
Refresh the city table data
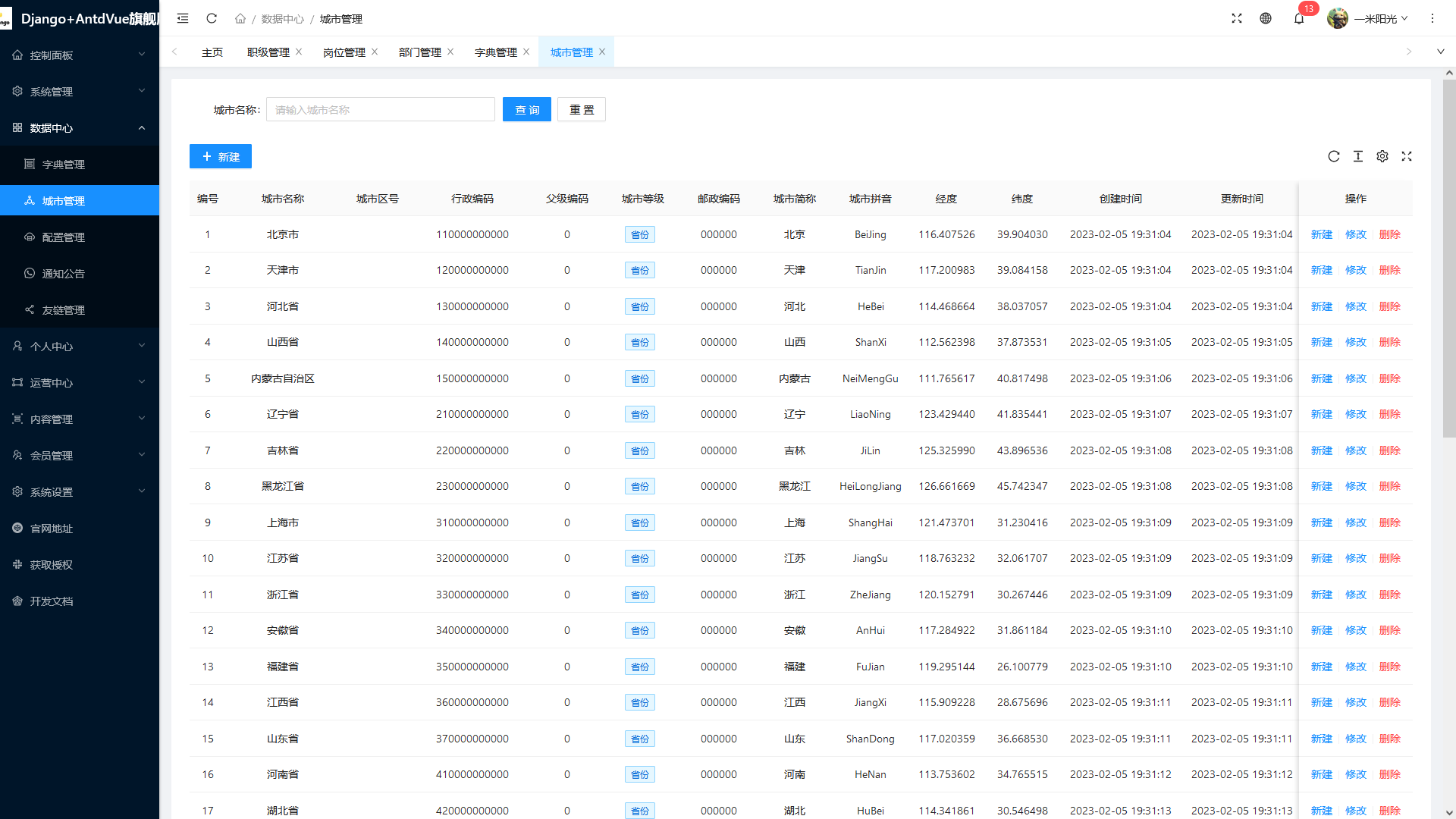[x=1334, y=156]
